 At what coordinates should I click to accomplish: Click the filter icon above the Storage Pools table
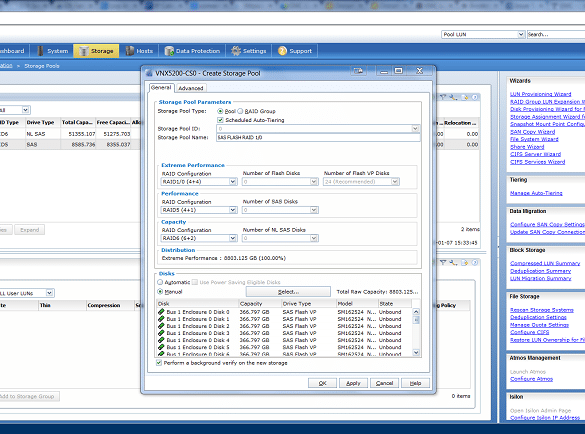pos(442,97)
